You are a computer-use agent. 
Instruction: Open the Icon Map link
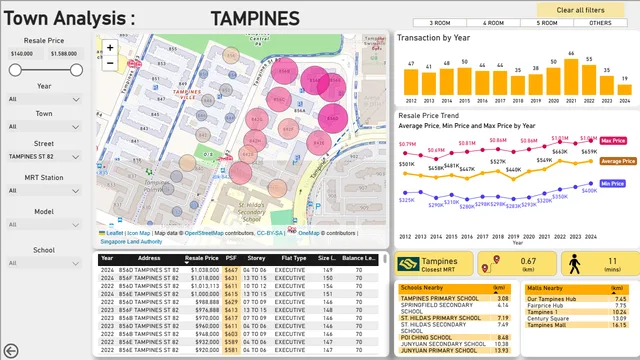click(139, 233)
